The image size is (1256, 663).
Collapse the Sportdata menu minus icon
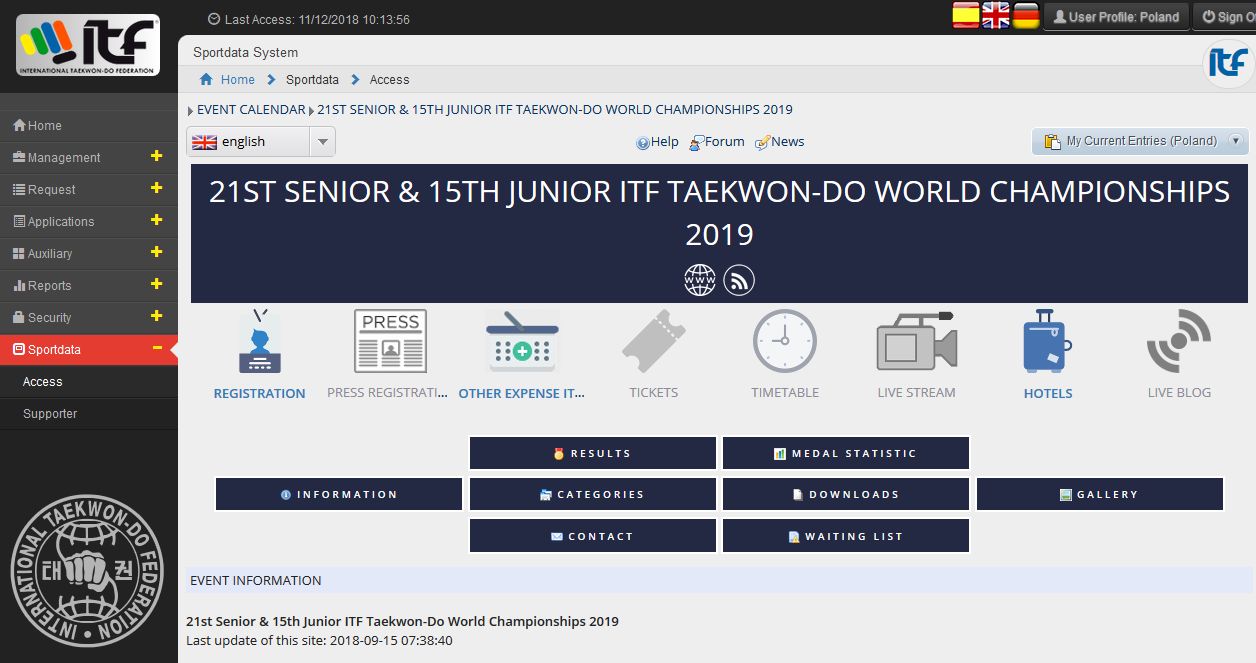156,348
